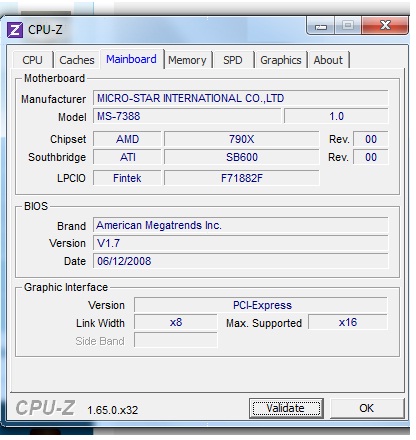The image size is (416, 440).
Task: Click the Manufacturer label
Action: (53, 99)
